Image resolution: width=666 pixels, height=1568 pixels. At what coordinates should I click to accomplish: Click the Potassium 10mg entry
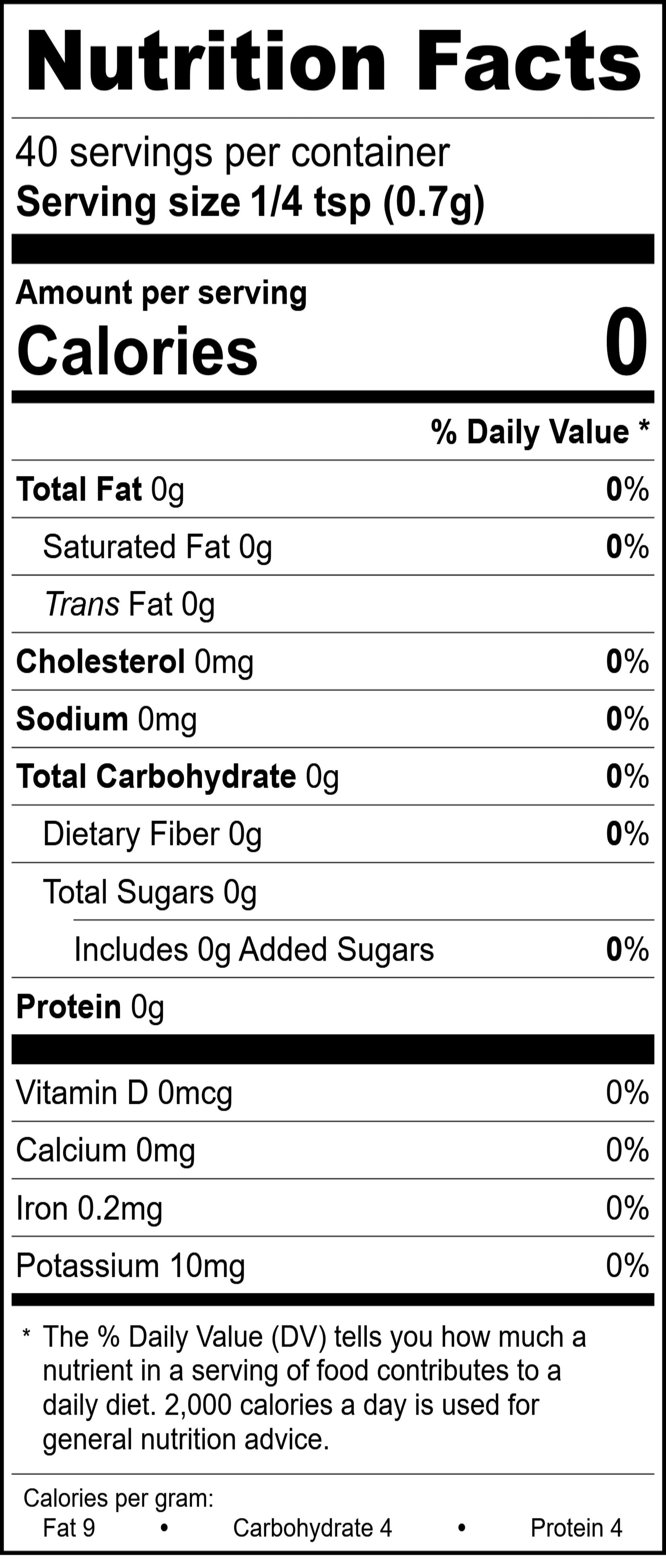tap(130, 1266)
